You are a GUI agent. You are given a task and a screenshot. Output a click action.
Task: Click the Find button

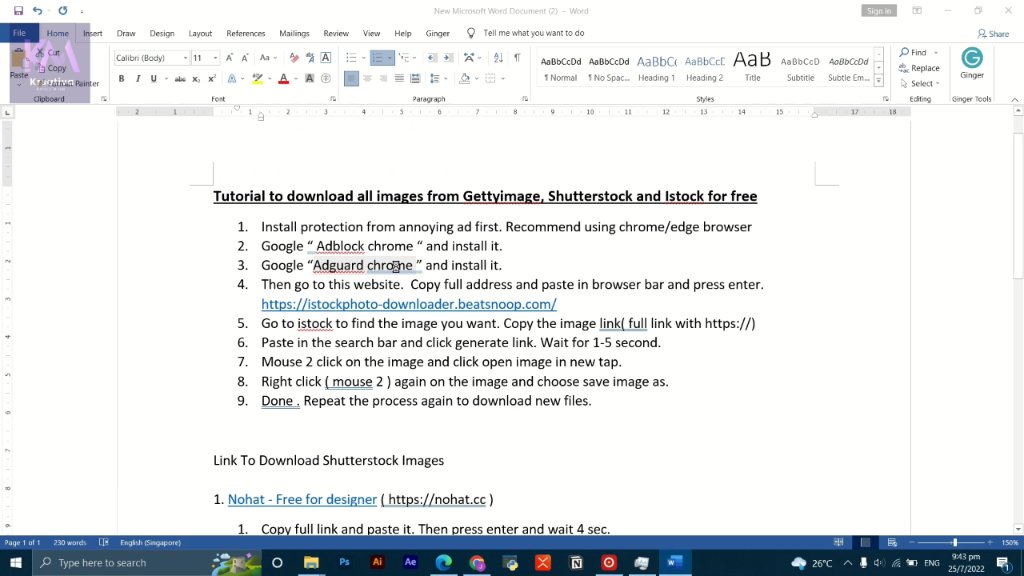pyautogui.click(x=914, y=52)
